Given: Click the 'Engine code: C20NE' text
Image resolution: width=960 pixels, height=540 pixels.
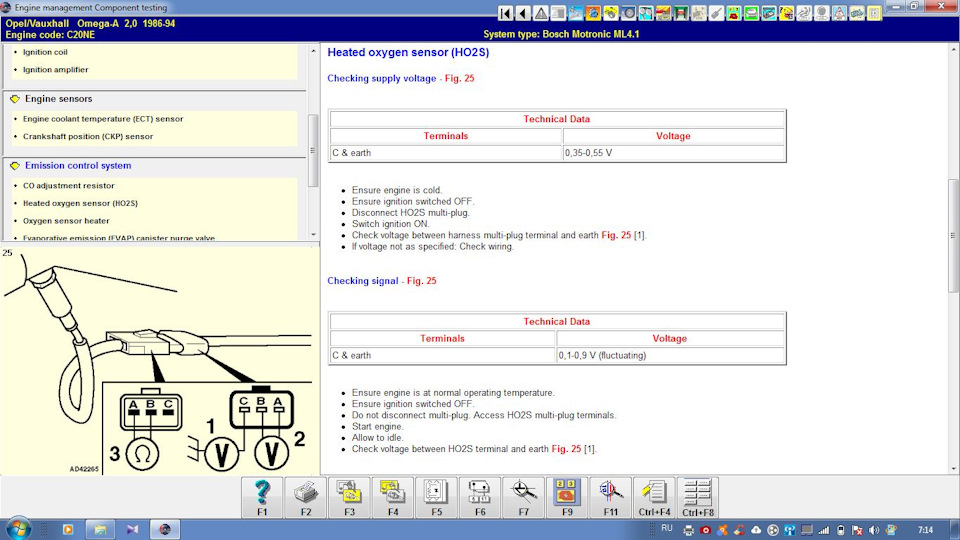Looking at the screenshot, I should coord(50,35).
